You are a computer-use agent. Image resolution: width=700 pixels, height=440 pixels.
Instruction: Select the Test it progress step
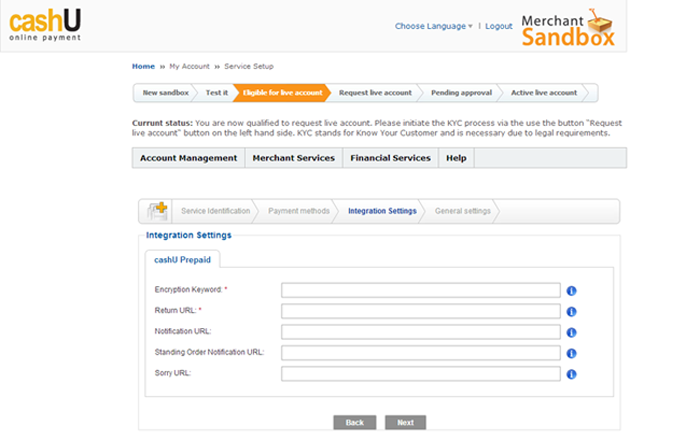(217, 93)
